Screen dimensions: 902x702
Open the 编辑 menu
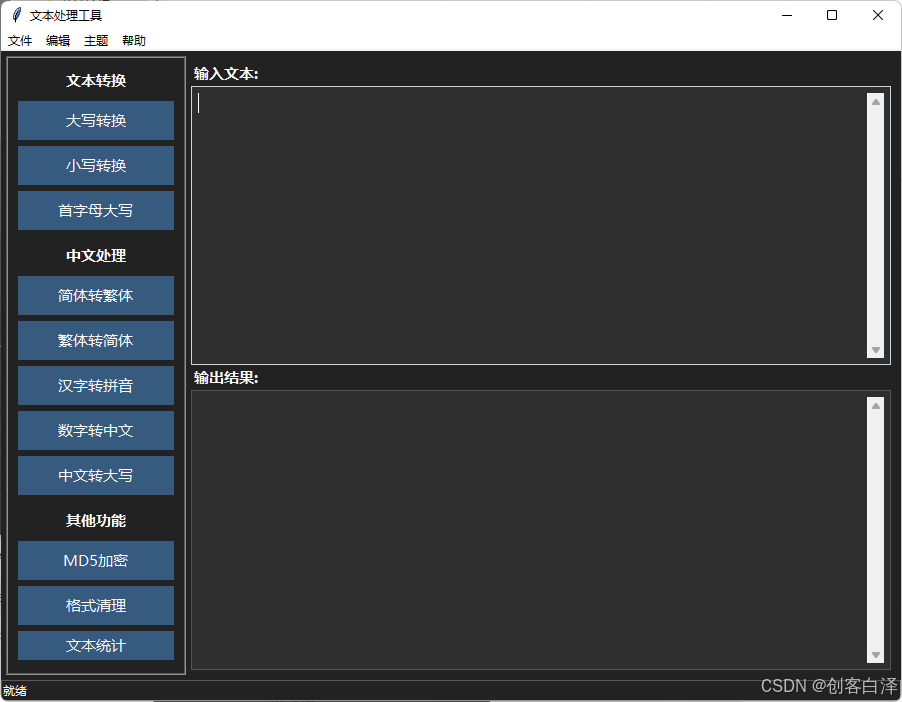point(58,41)
